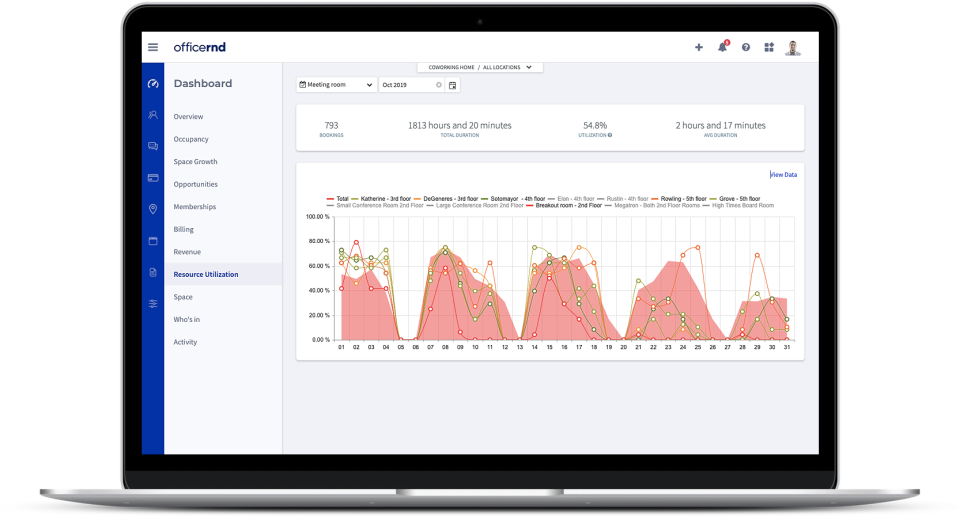Open Revenue dashboard page
This screenshot has height=516, width=960.
(x=187, y=252)
